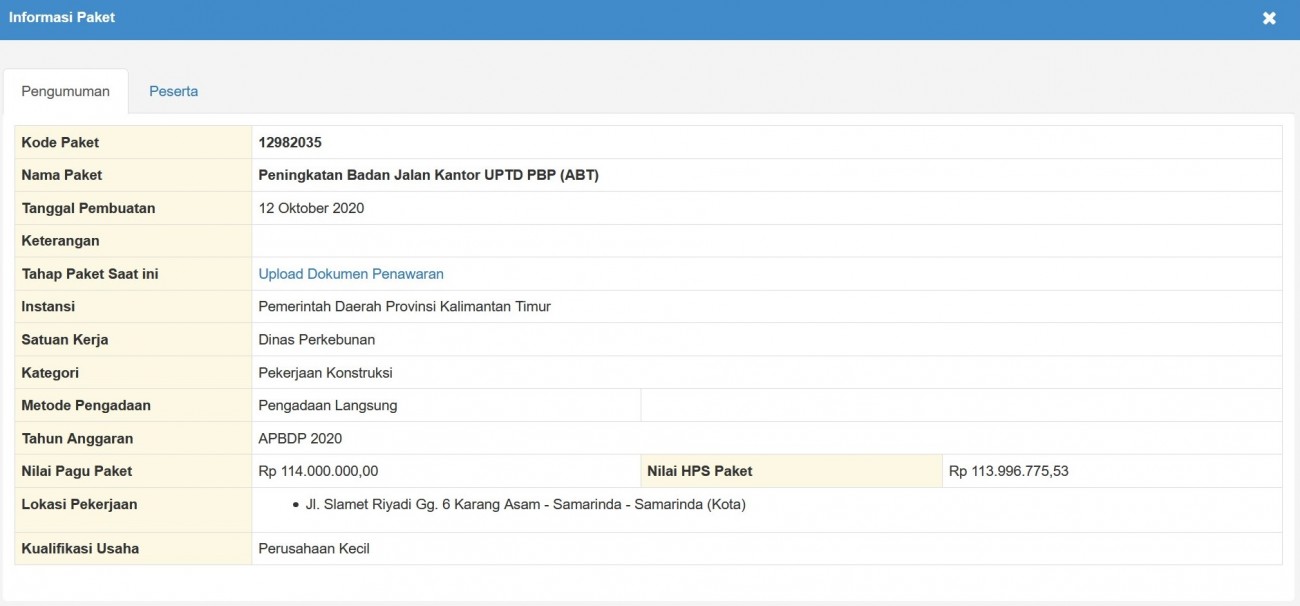Click the Informasi Paket dialog title

[x=62, y=17]
